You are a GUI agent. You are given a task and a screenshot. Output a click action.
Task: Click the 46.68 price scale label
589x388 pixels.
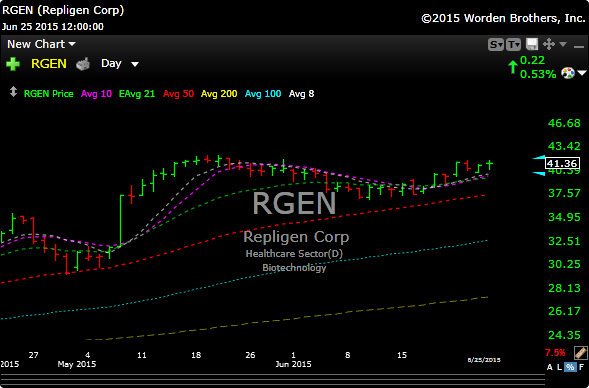point(564,123)
